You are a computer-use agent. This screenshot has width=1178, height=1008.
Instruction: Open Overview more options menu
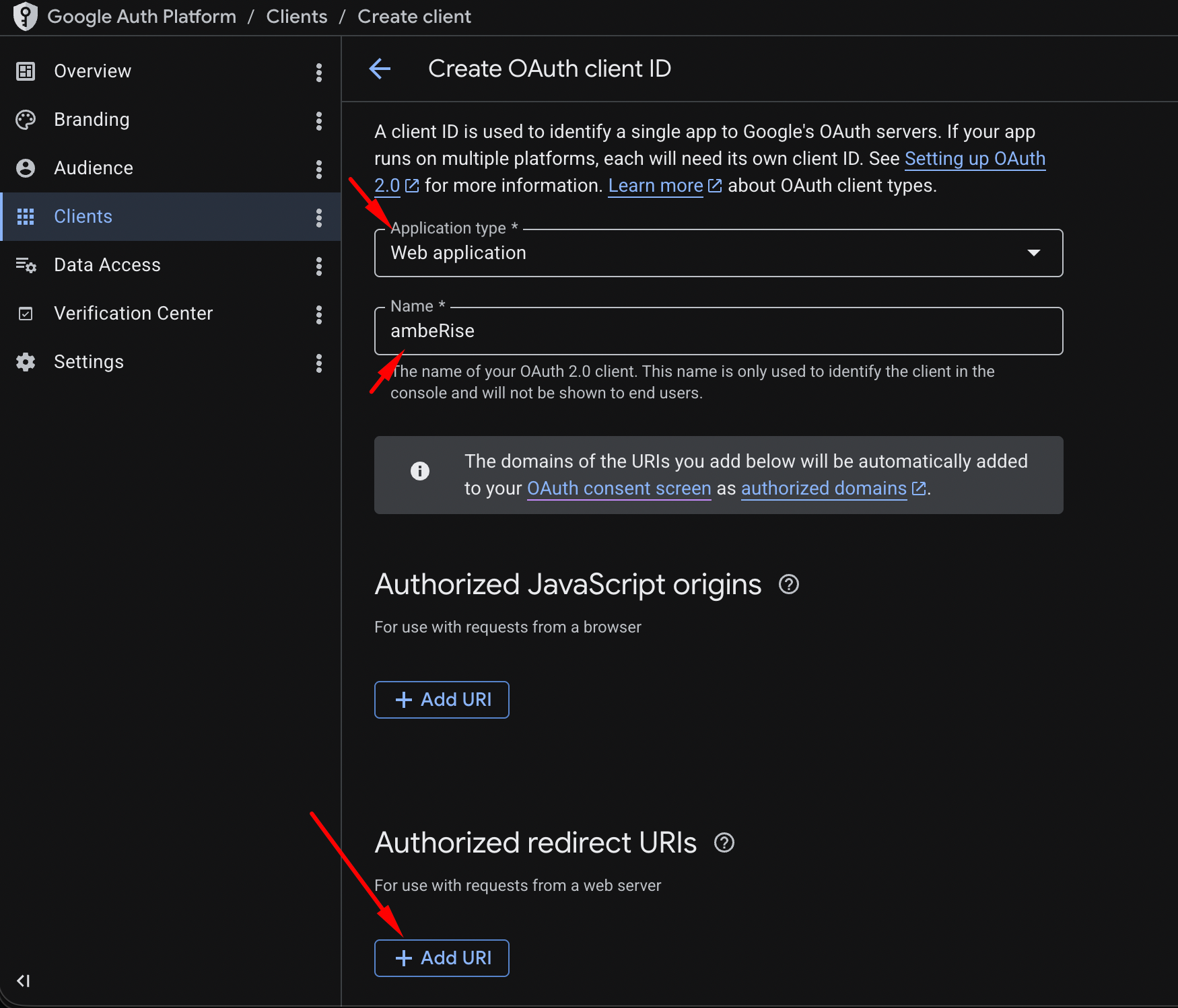(319, 72)
